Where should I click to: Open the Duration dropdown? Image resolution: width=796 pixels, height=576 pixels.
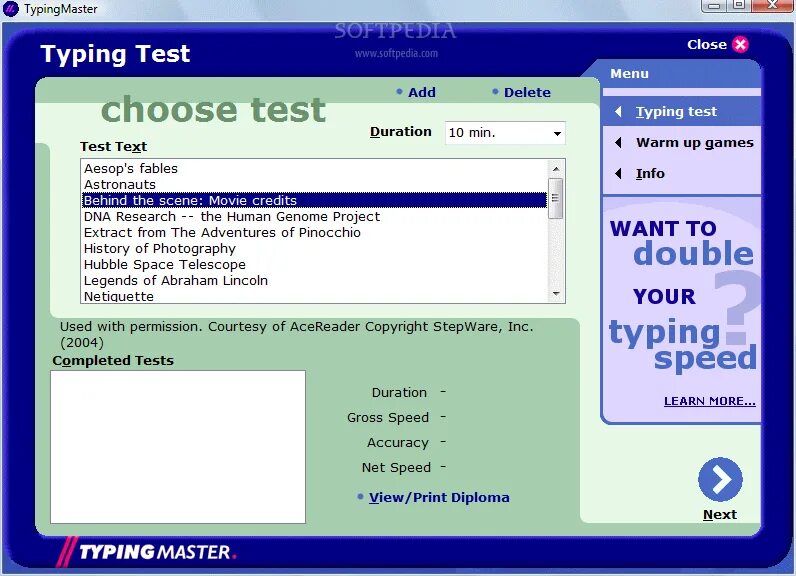(x=505, y=133)
